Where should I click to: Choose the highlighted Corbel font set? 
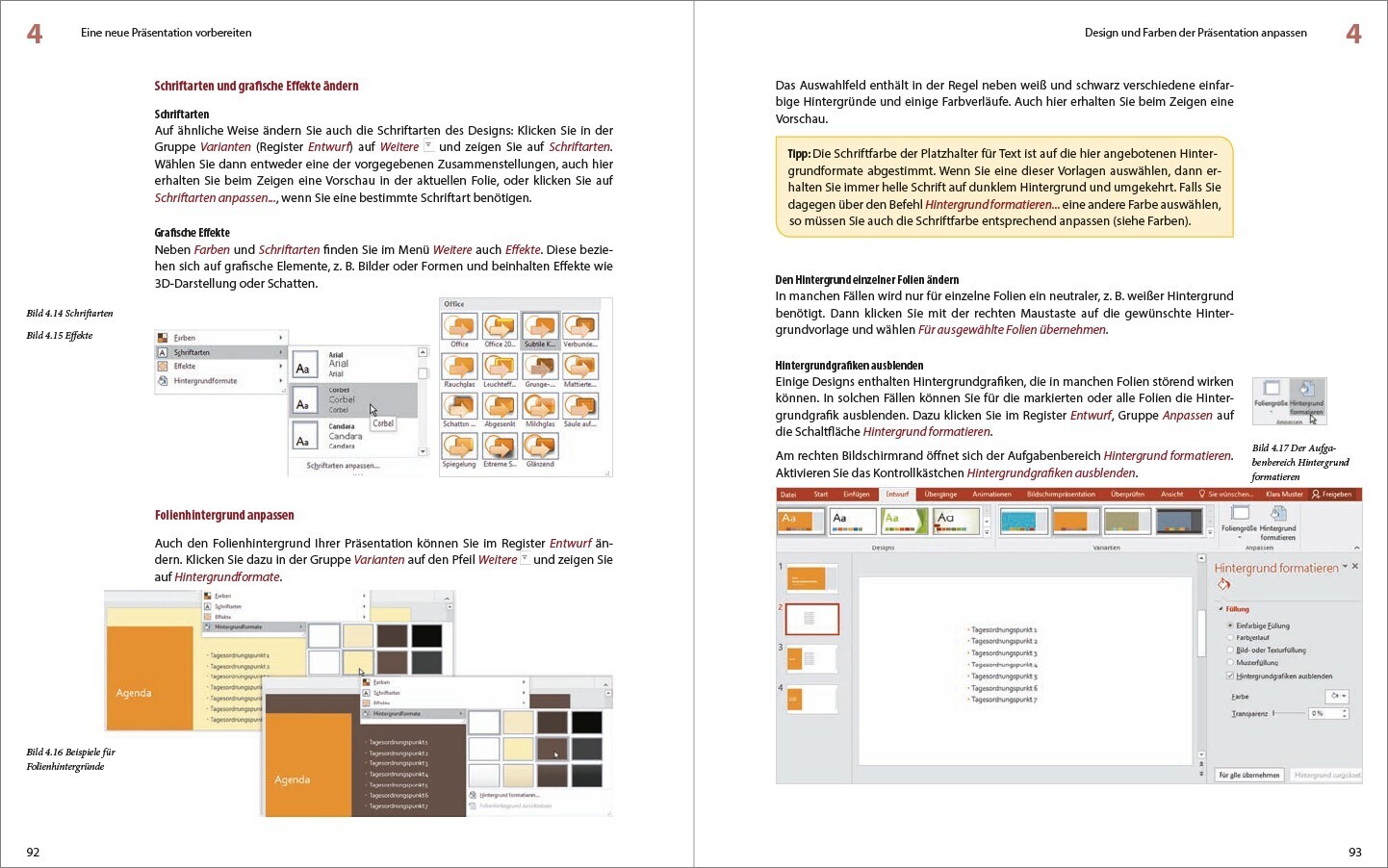tap(355, 400)
